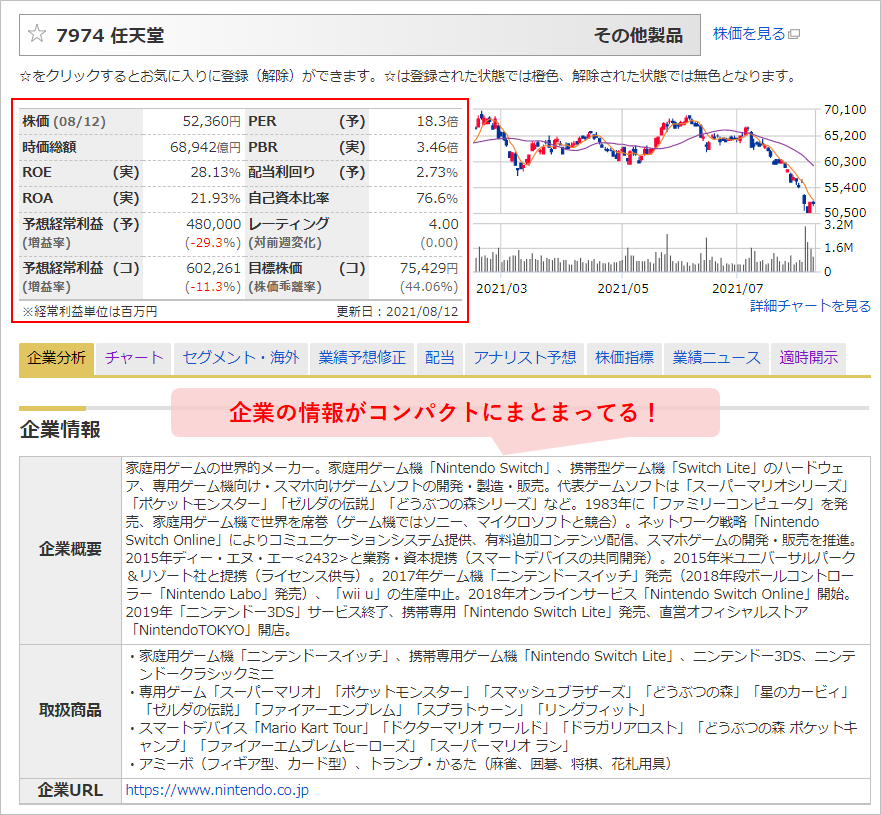This screenshot has width=881, height=815.
Task: Click the 企業URL row header
Action: [x=70, y=790]
